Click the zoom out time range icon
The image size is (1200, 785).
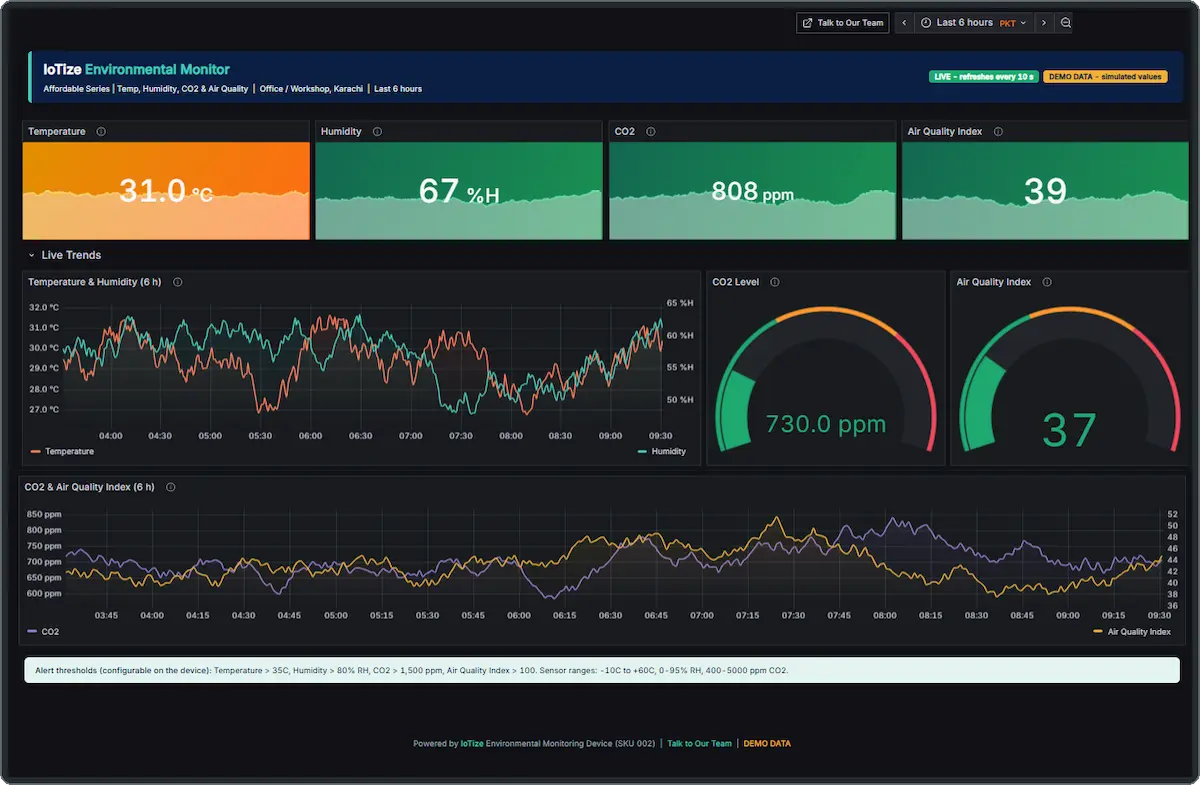1066,22
